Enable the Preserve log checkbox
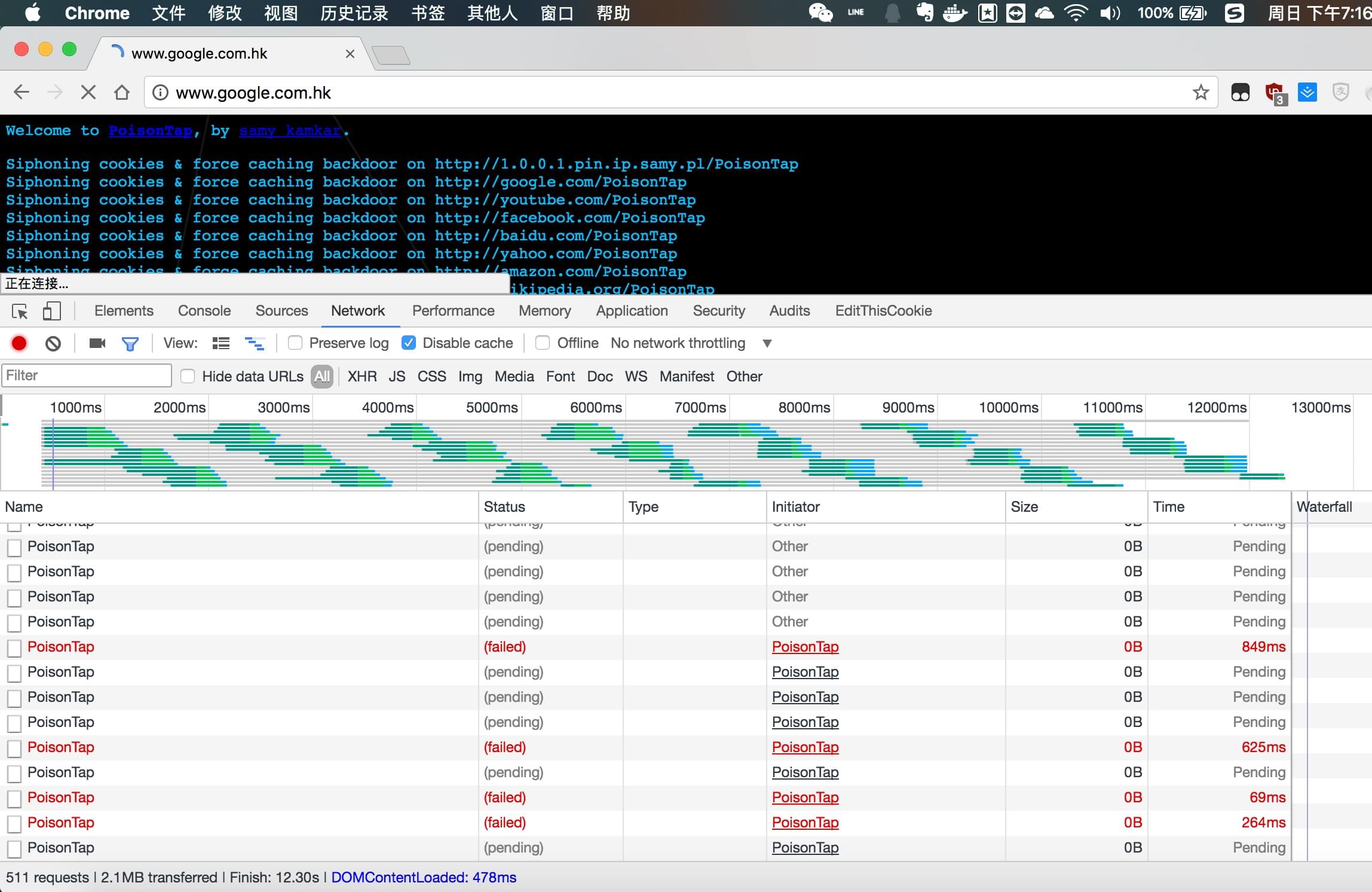The height and width of the screenshot is (892, 1372). click(x=295, y=343)
